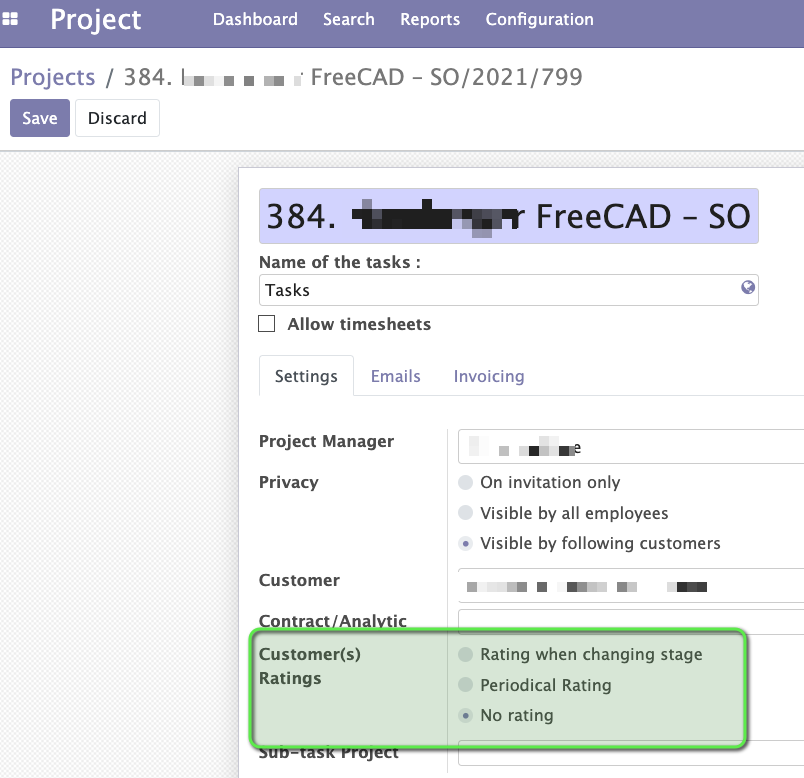Image resolution: width=804 pixels, height=778 pixels.
Task: Open the apps grid menu icon
Action: [x=10, y=19]
